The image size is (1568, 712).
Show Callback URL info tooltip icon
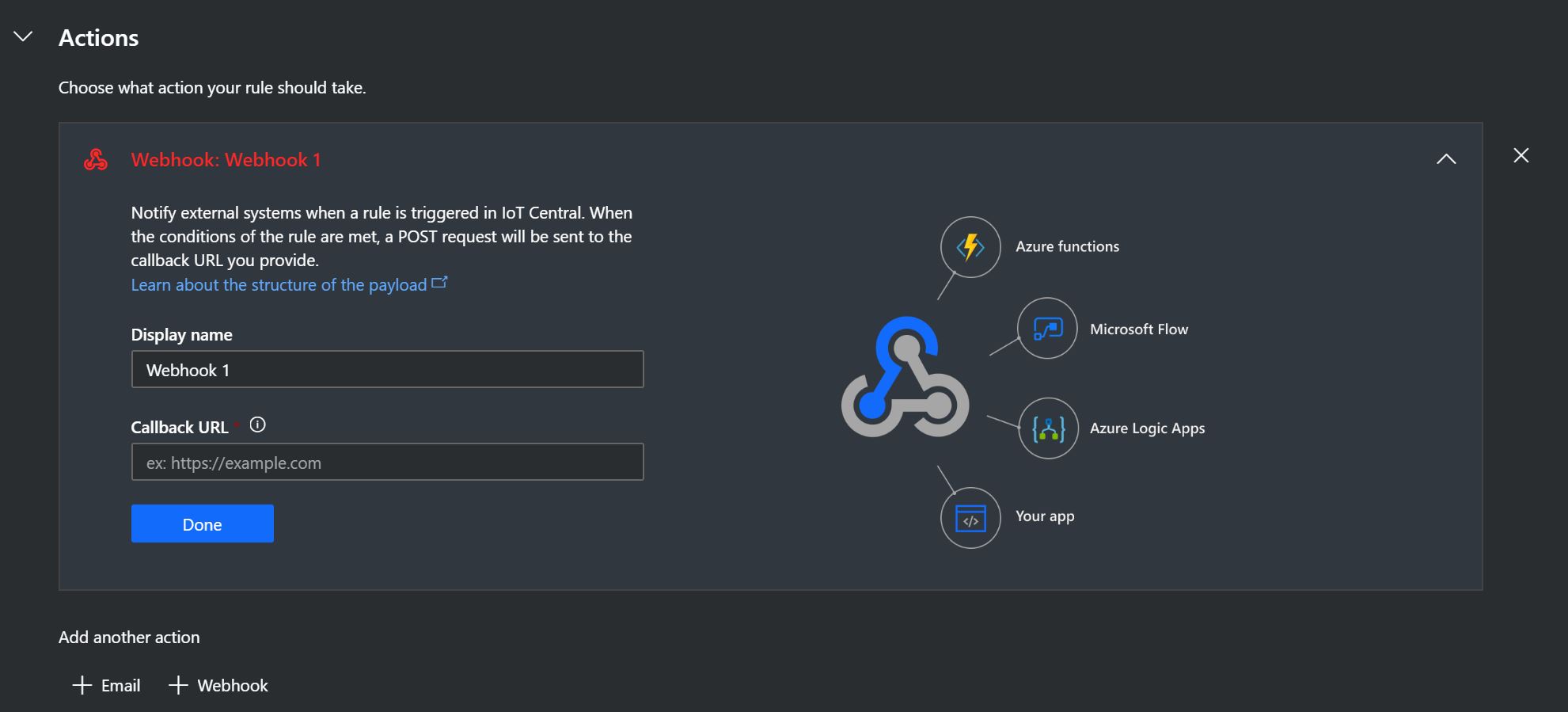click(x=257, y=425)
